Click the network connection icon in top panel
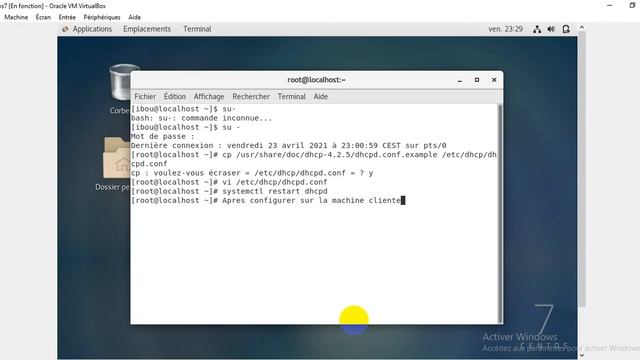 (537, 29)
